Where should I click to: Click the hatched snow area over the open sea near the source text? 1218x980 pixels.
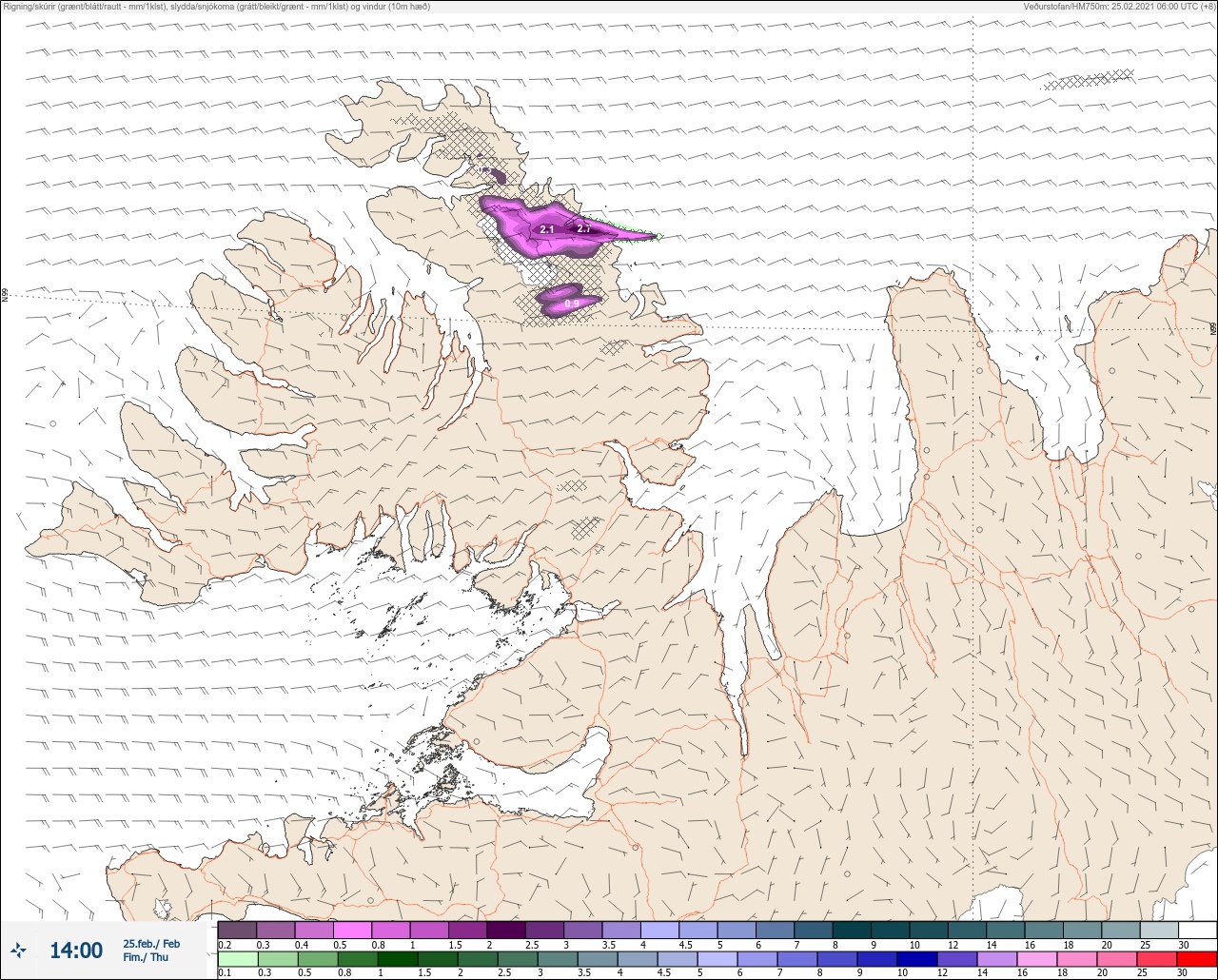(1089, 79)
